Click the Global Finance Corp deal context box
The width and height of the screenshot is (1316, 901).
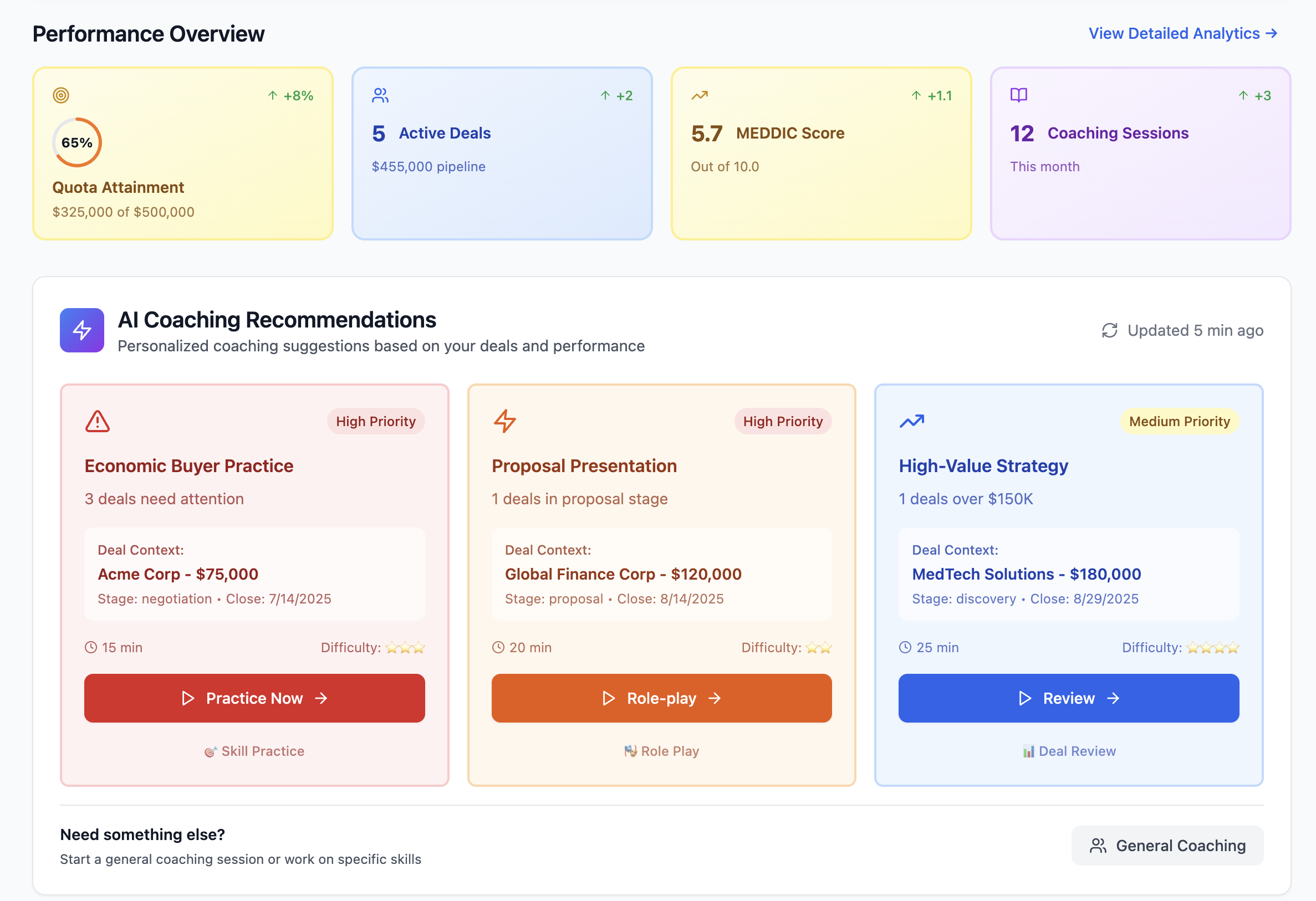tap(661, 574)
